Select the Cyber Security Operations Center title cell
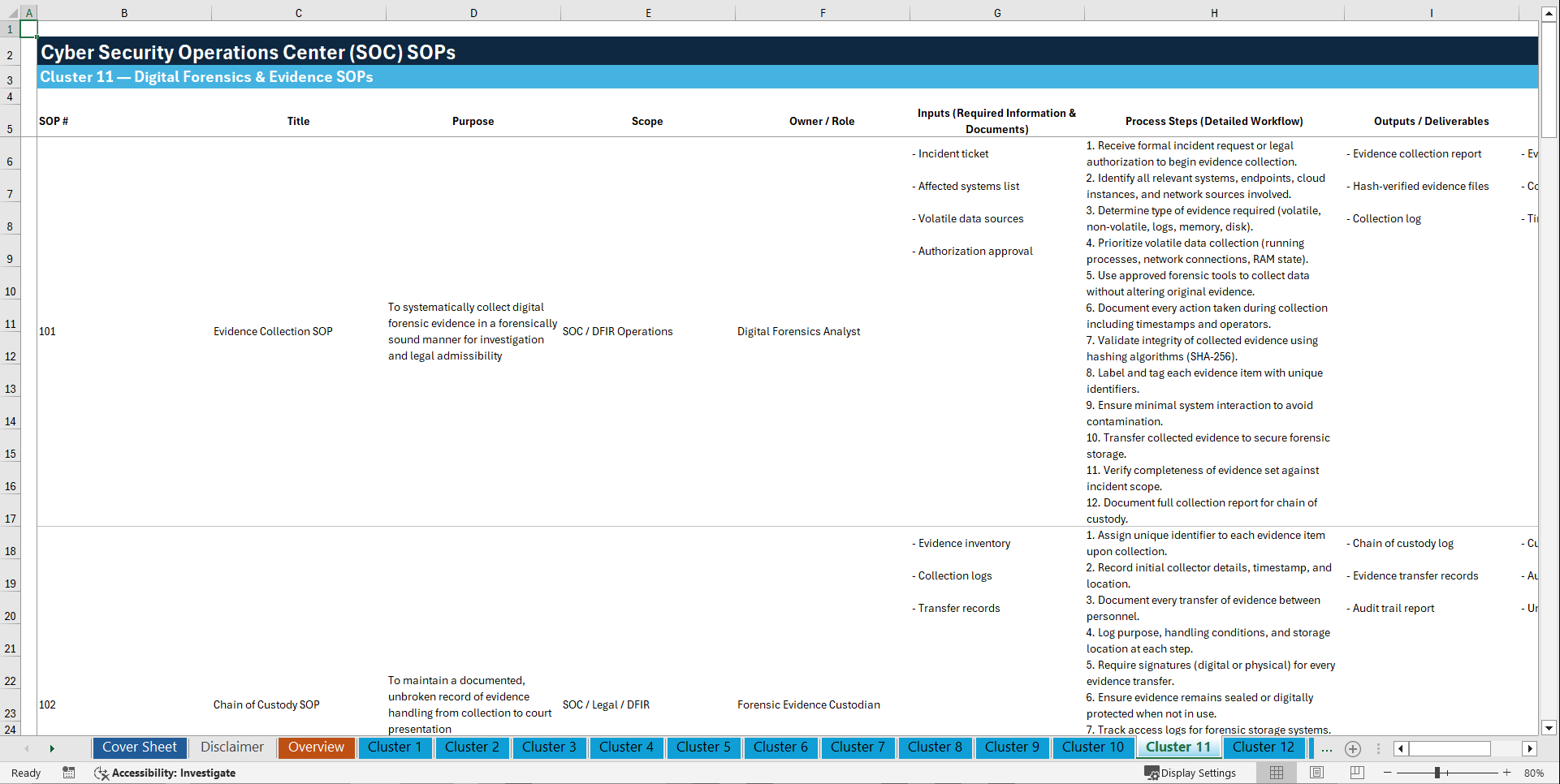Image resolution: width=1560 pixels, height=784 pixels. click(x=788, y=51)
